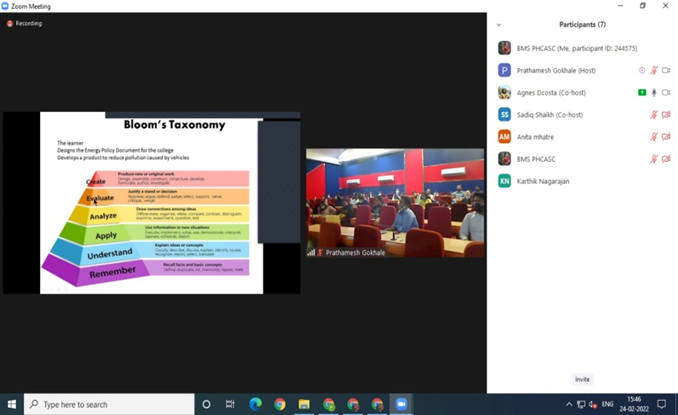Viewport: 678px width, 415px height.
Task: Click Agnes Dcosta's microphone icon
Action: tap(654, 92)
